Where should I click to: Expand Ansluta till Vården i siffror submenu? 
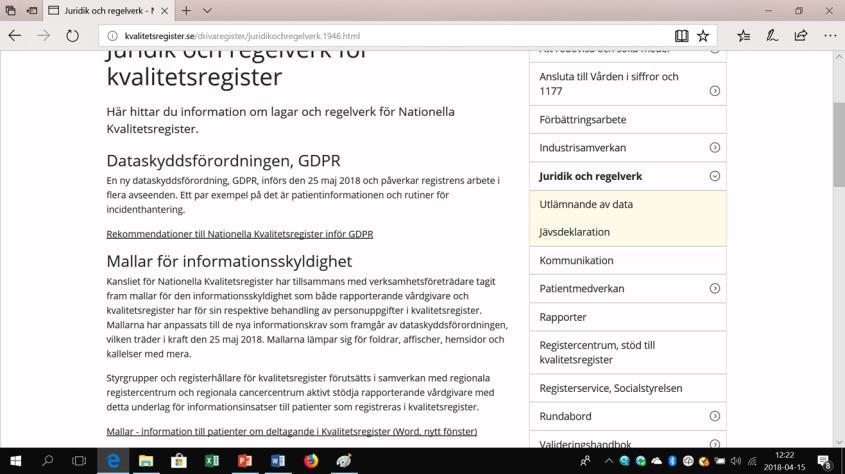click(x=715, y=90)
